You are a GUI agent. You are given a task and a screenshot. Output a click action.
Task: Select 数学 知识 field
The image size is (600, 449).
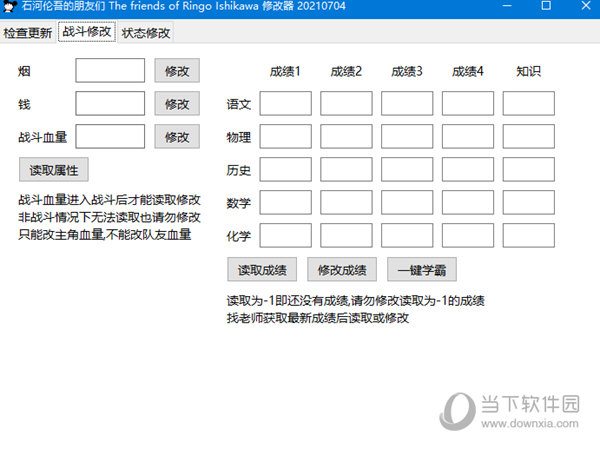(529, 202)
